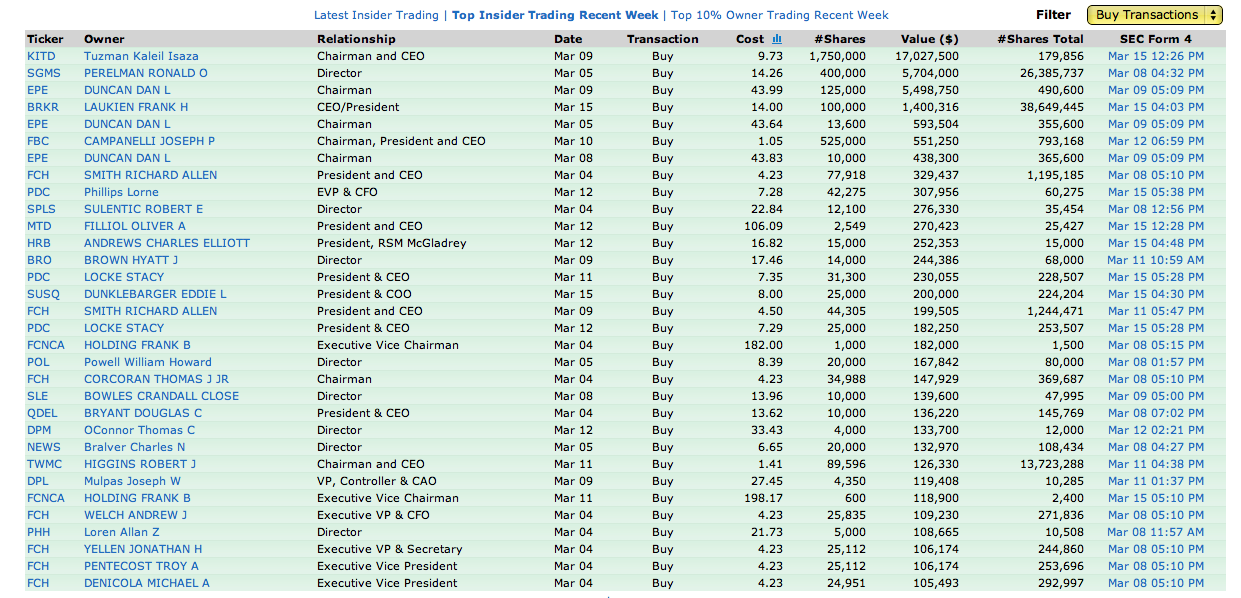Switch to Top 10% Owner Trading Recent Week

779,15
